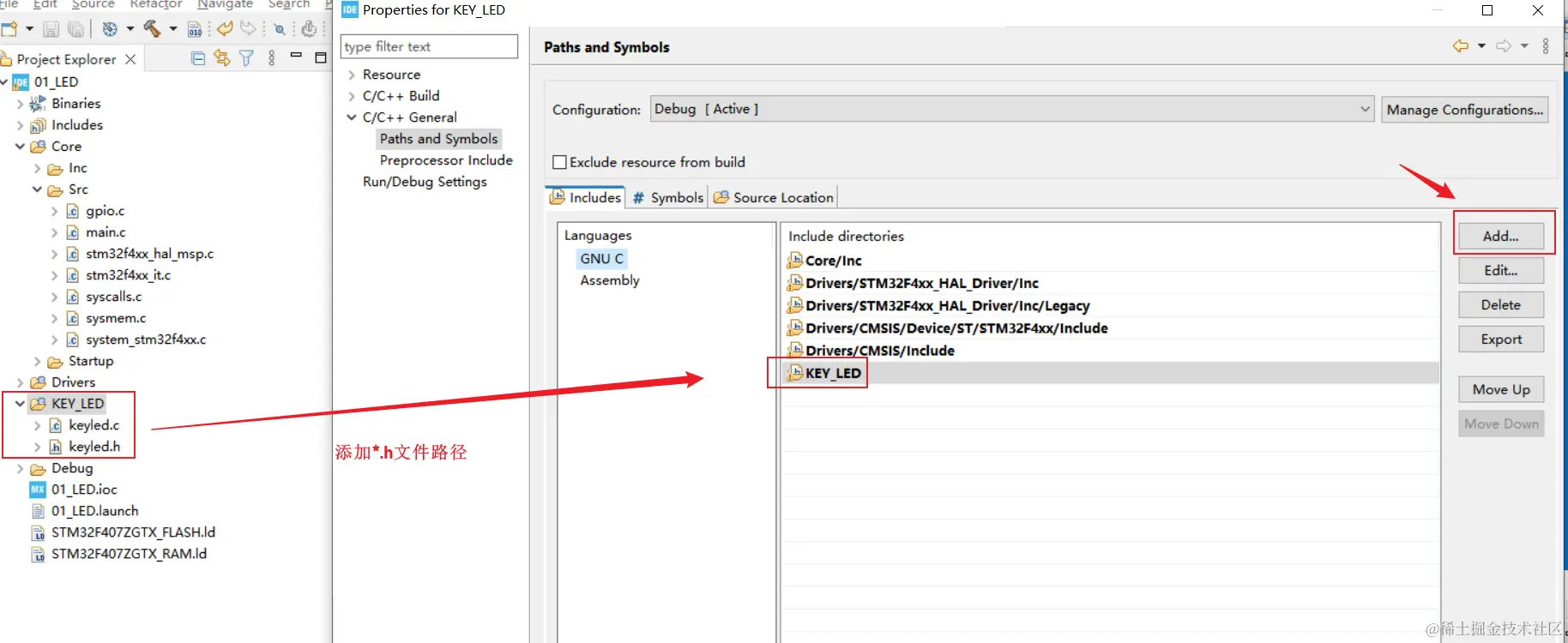Click the grey forward navigation arrow in toolbar
Screen dimensions: 1568x643
click(x=248, y=28)
